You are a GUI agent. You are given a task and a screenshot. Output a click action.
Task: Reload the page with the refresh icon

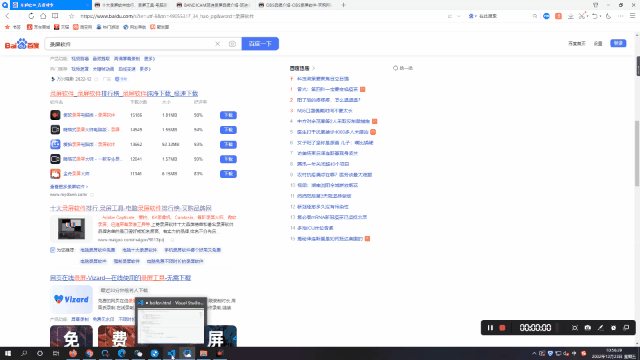31,16
